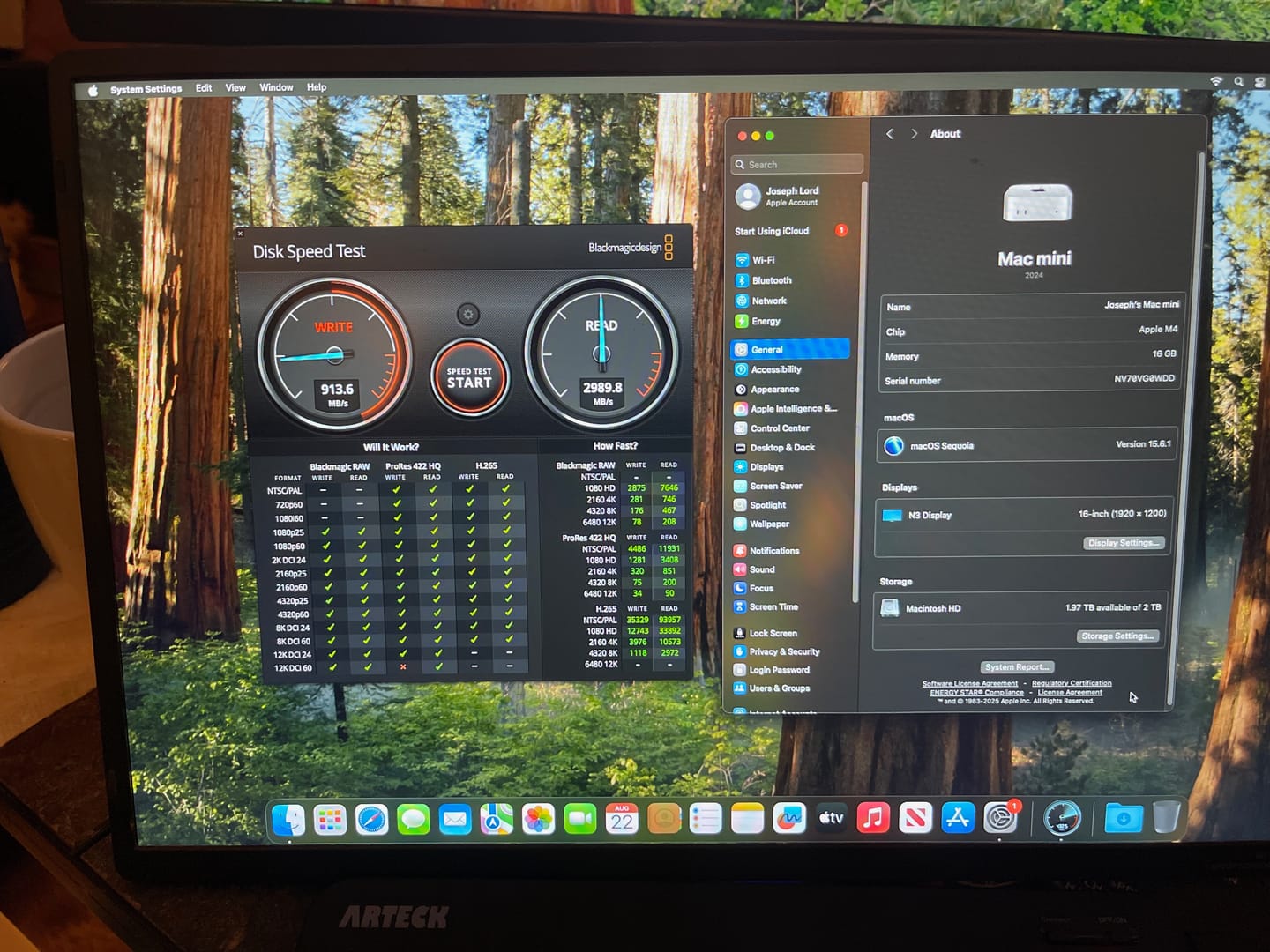This screenshot has height=952, width=1270.
Task: Open Photos app in dock
Action: 538,820
